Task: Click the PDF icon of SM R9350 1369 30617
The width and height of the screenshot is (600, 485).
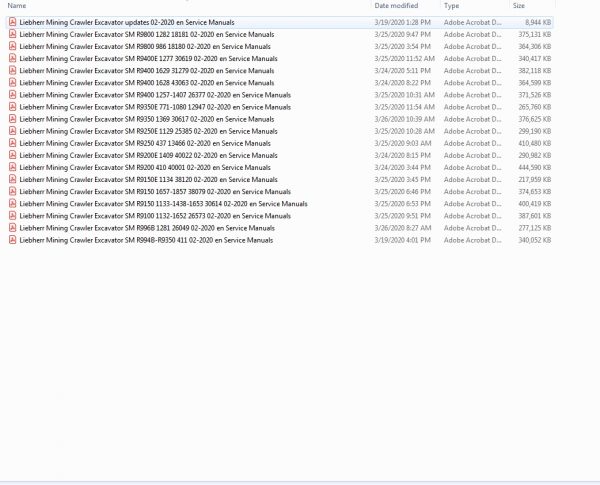Action: tap(13, 119)
